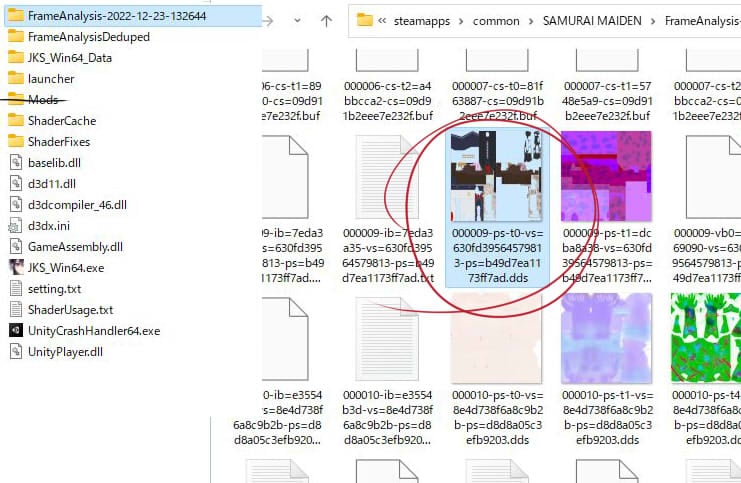Expand the arrow after SAMURAI MAIDEN breadcrumb
The height and width of the screenshot is (483, 741).
click(x=653, y=21)
